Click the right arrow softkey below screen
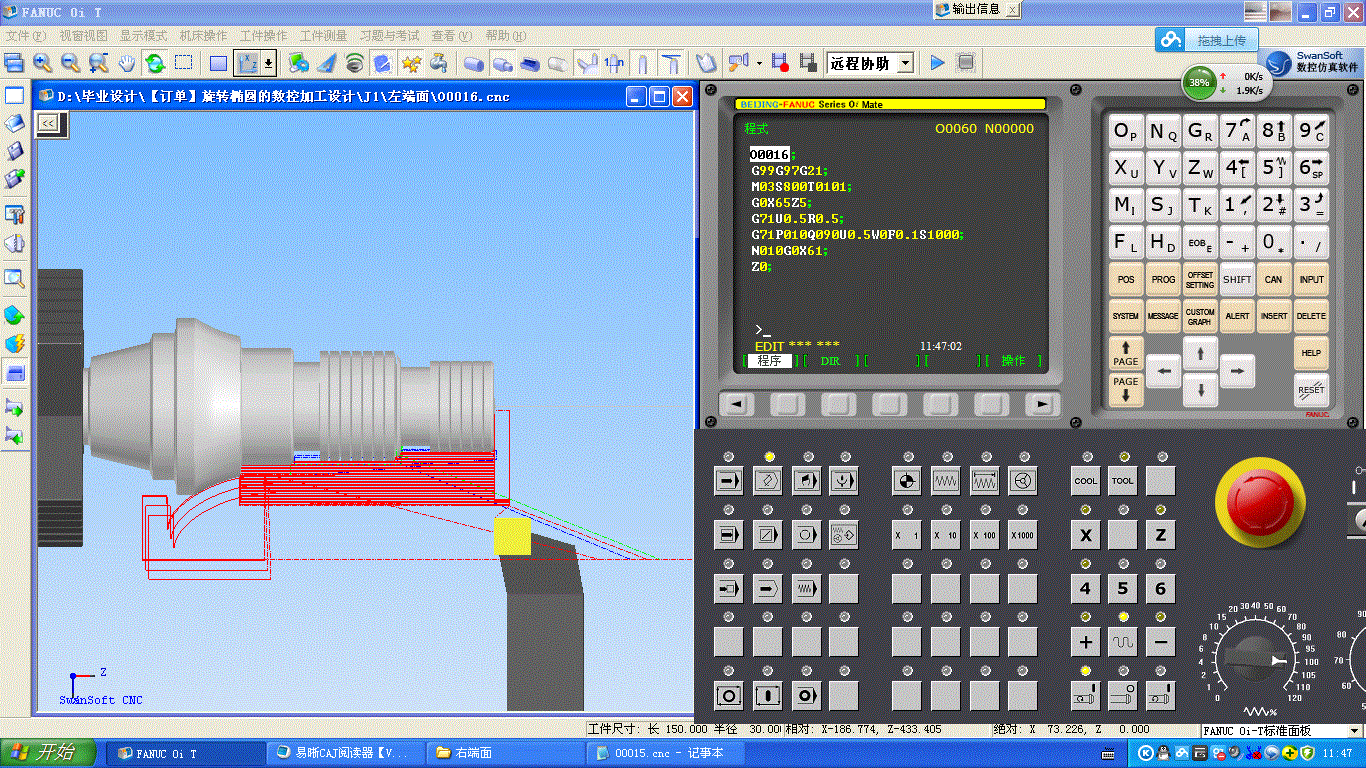Screen dimensions: 1366x768 coord(1042,404)
